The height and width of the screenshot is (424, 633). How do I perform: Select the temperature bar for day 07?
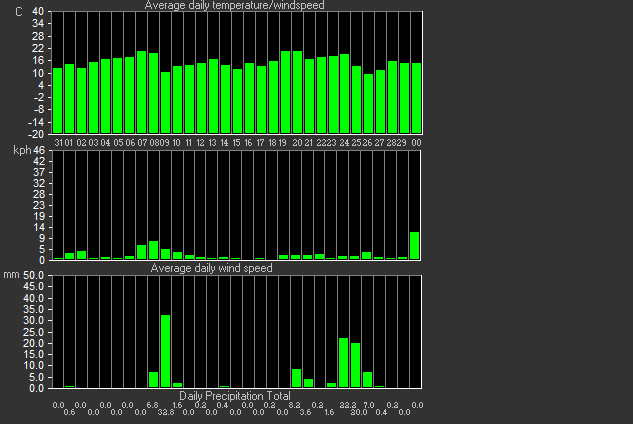click(141, 92)
